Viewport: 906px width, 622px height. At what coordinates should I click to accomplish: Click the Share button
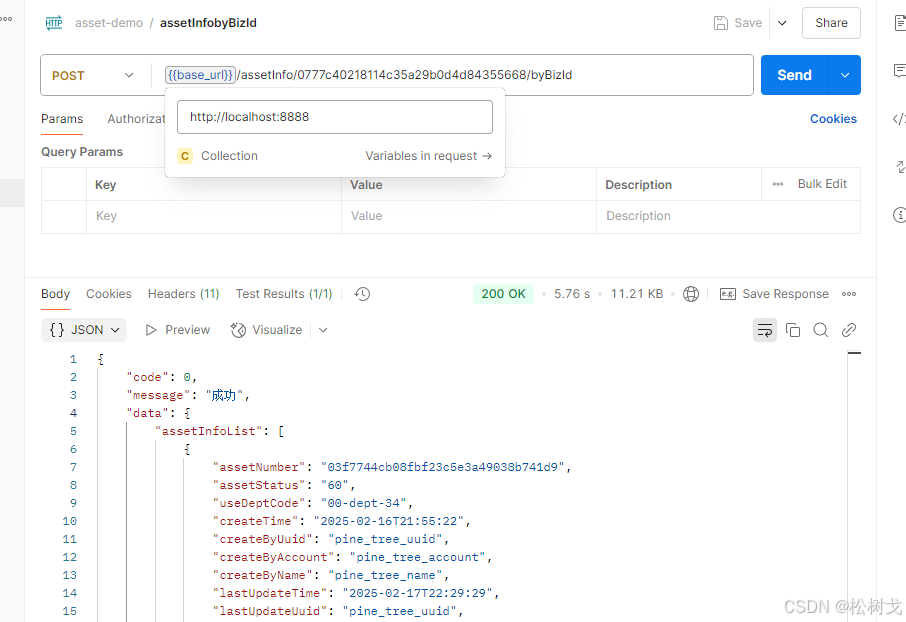[x=831, y=23]
